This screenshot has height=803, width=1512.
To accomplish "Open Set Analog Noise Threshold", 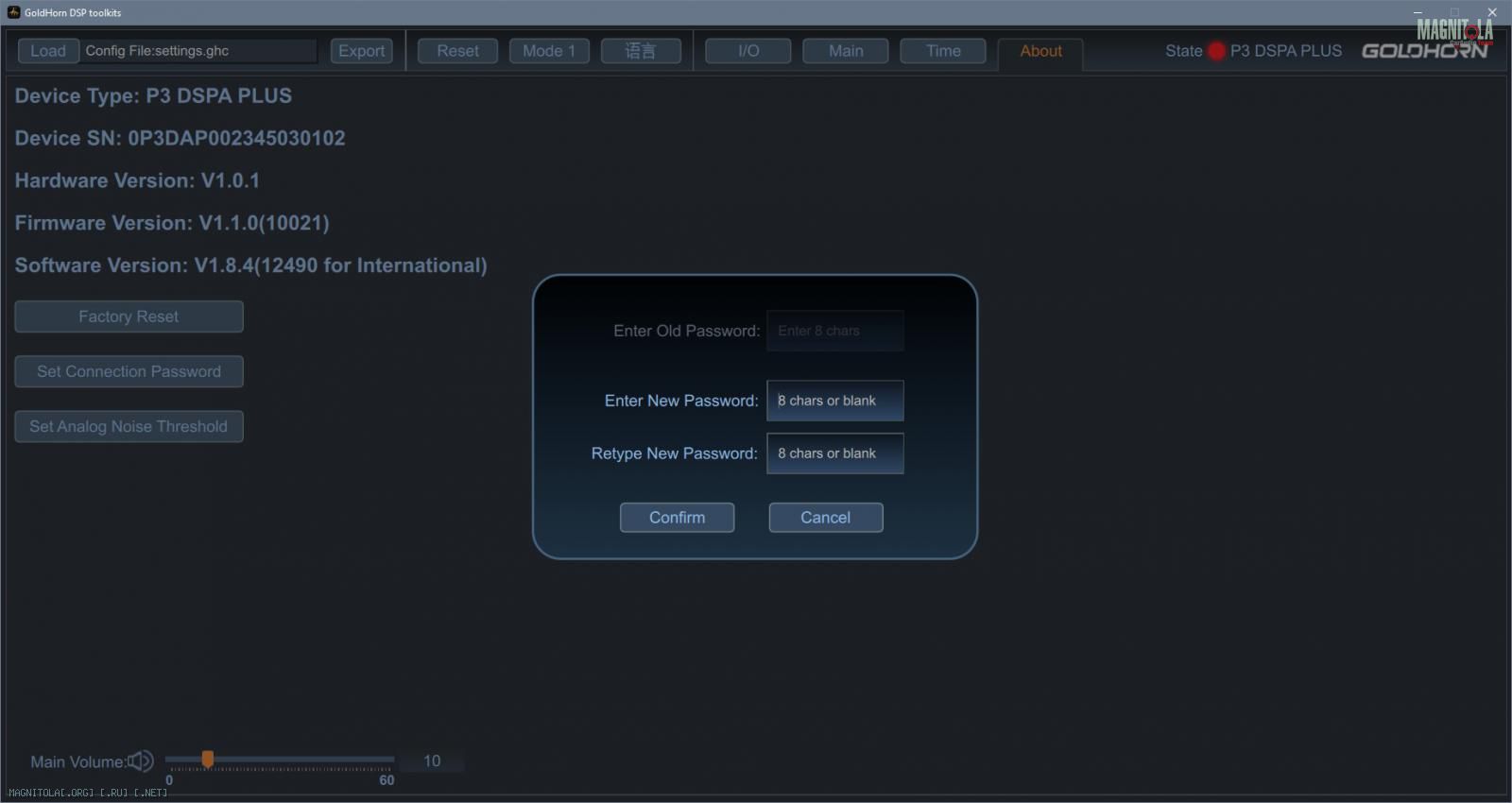I will (x=129, y=426).
